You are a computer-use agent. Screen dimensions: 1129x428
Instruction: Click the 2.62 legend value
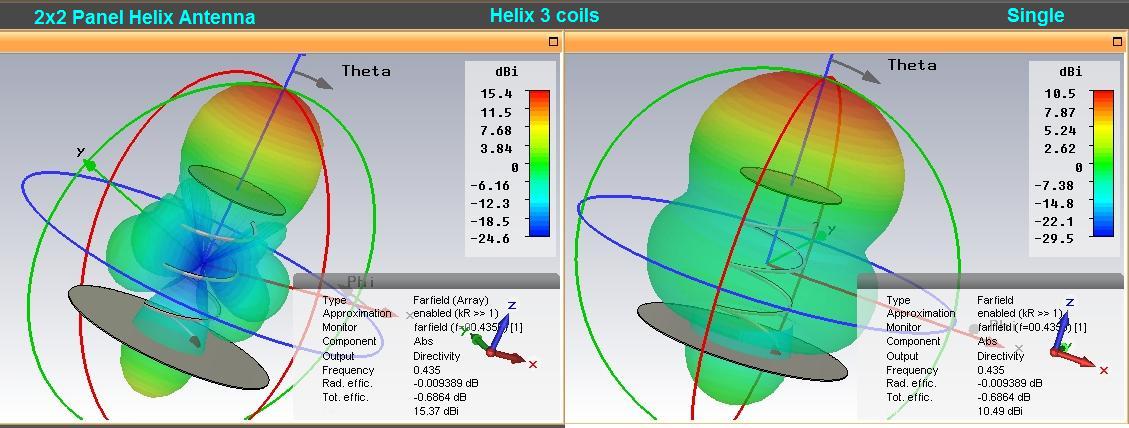(1060, 148)
